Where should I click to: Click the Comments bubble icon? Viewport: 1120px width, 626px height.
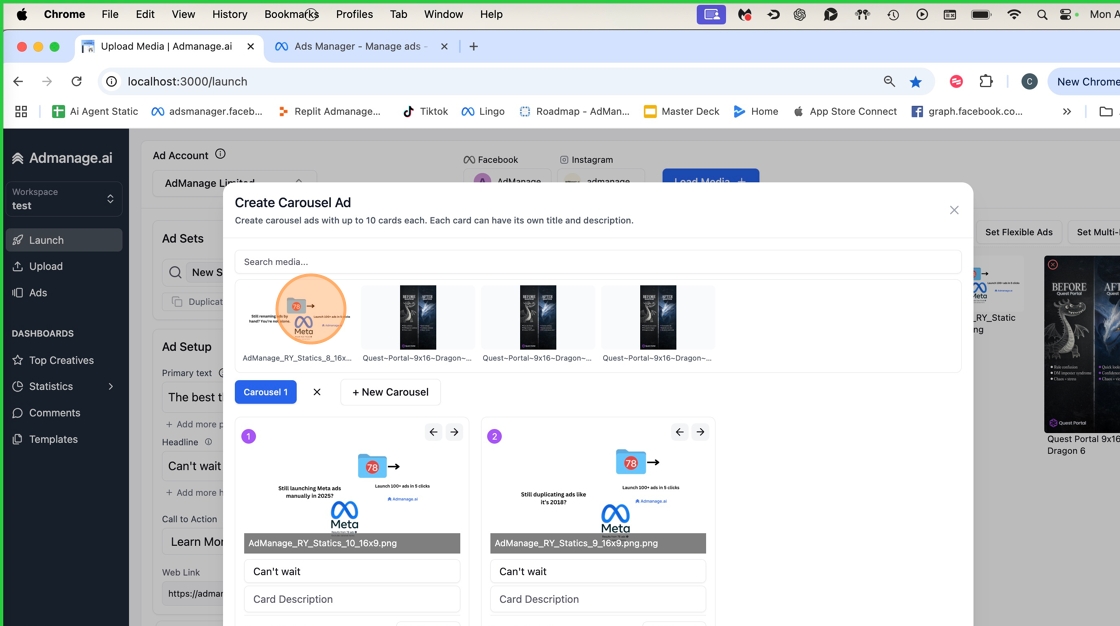click(x=18, y=413)
